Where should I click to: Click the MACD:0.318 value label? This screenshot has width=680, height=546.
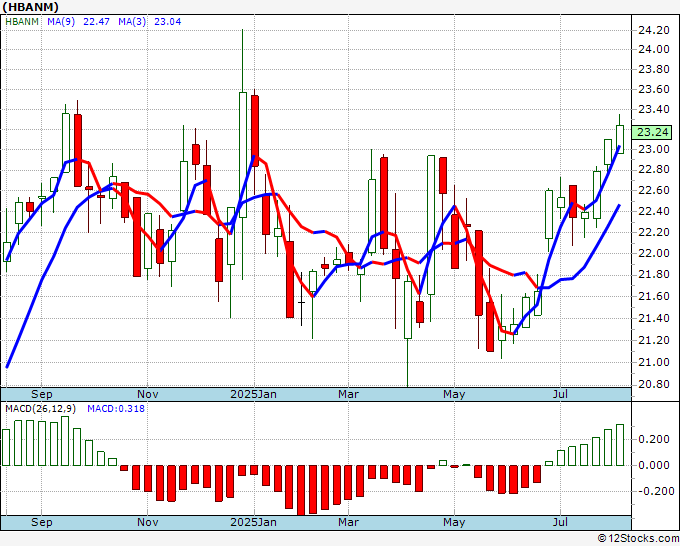(x=116, y=409)
